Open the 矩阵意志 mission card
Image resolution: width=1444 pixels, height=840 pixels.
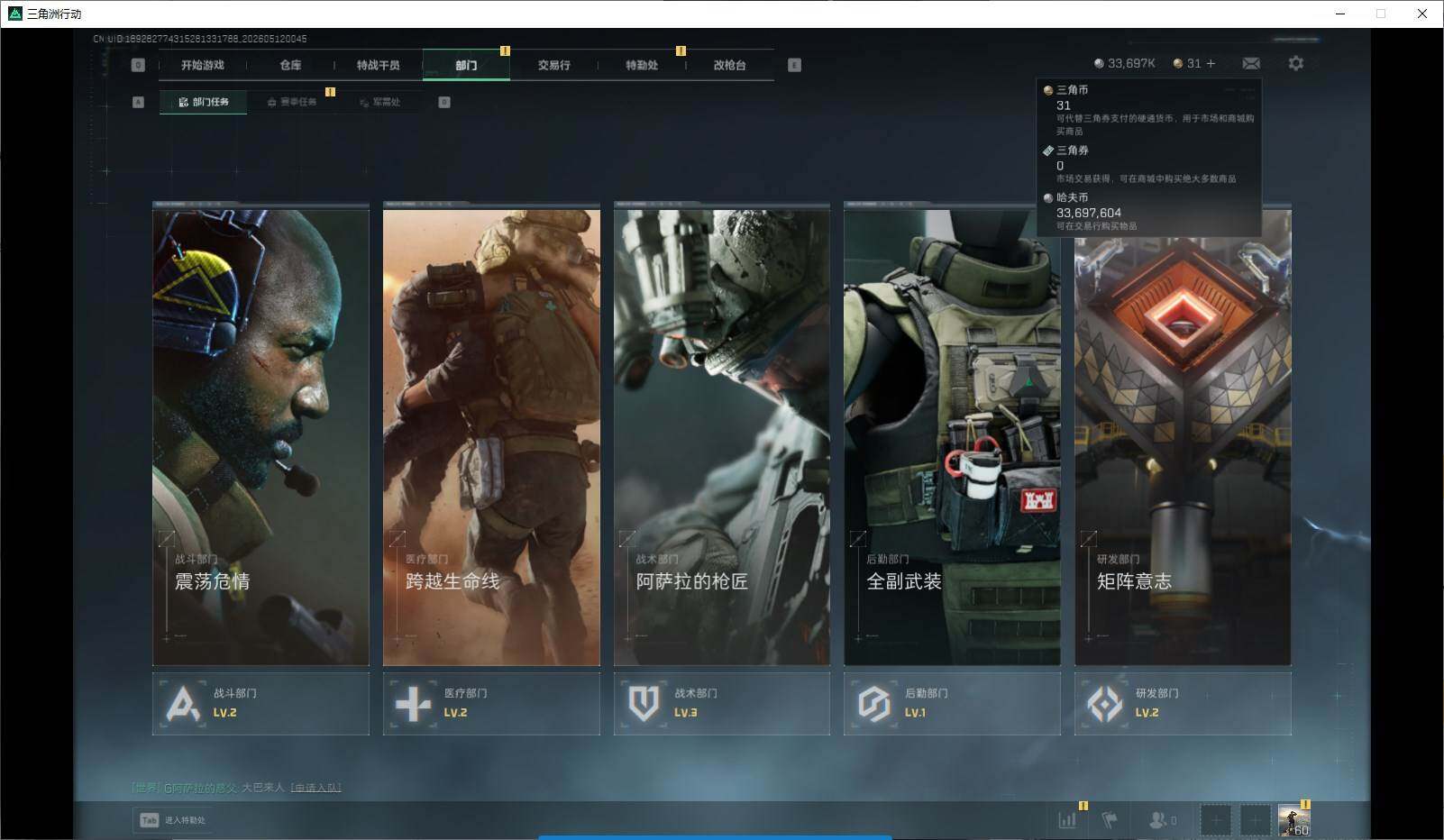[1183, 434]
